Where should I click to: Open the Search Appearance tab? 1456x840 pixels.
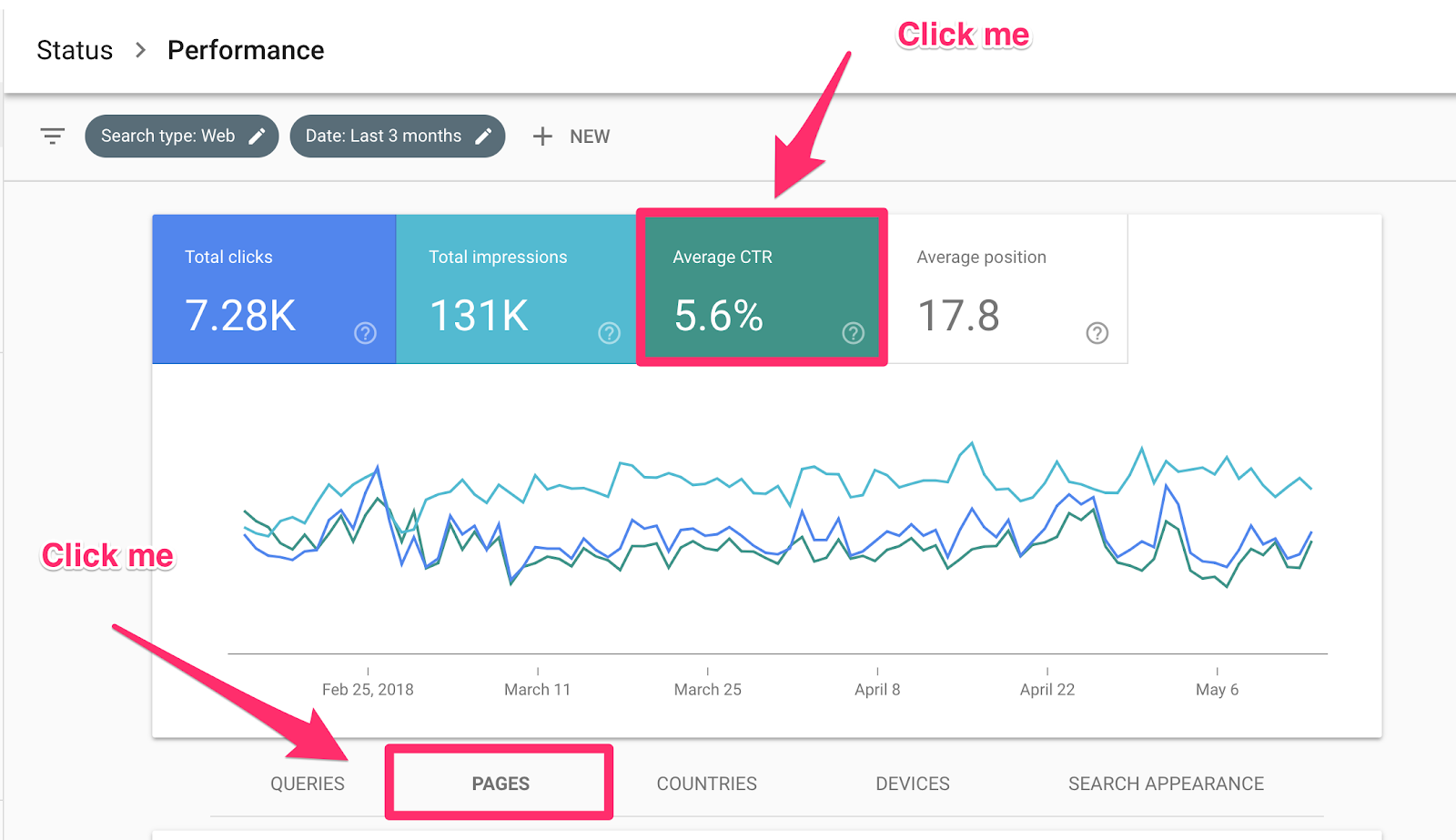click(x=1166, y=784)
